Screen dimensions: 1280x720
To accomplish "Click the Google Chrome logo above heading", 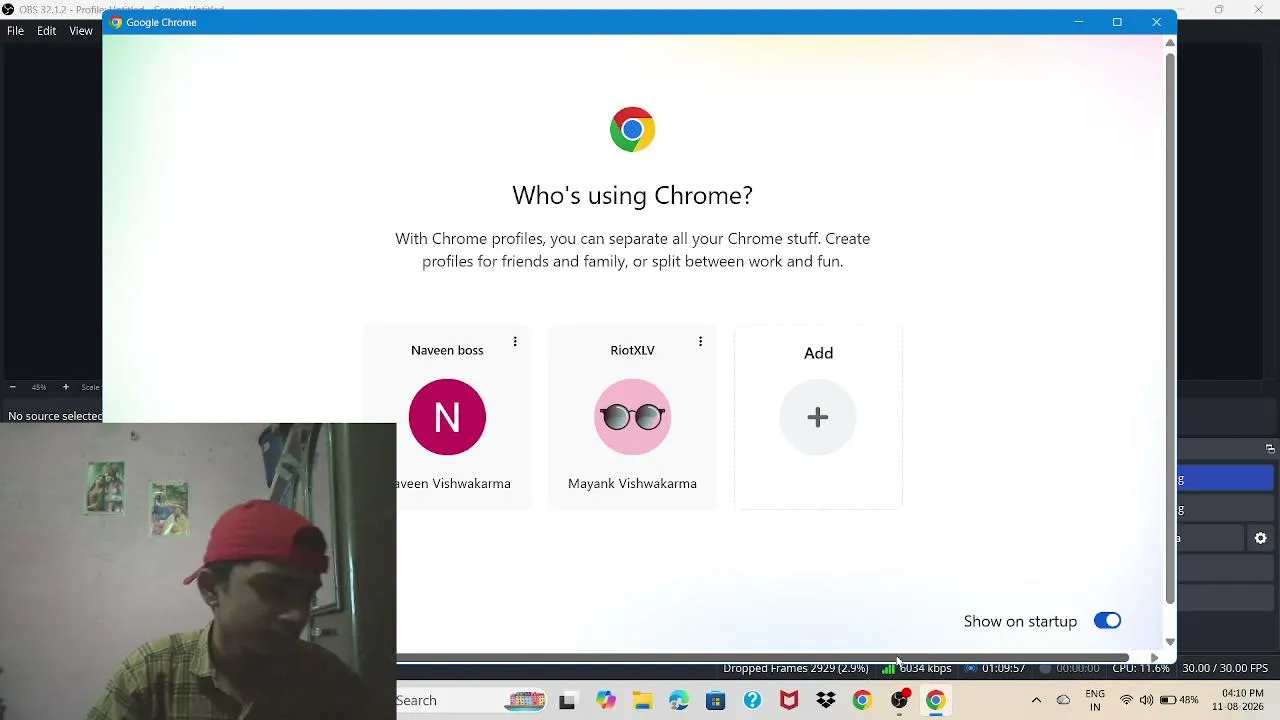I will coord(632,129).
